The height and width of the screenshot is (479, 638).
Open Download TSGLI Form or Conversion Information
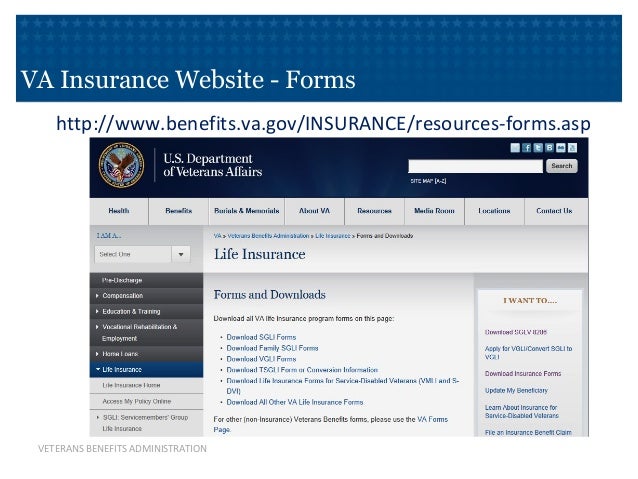[302, 370]
